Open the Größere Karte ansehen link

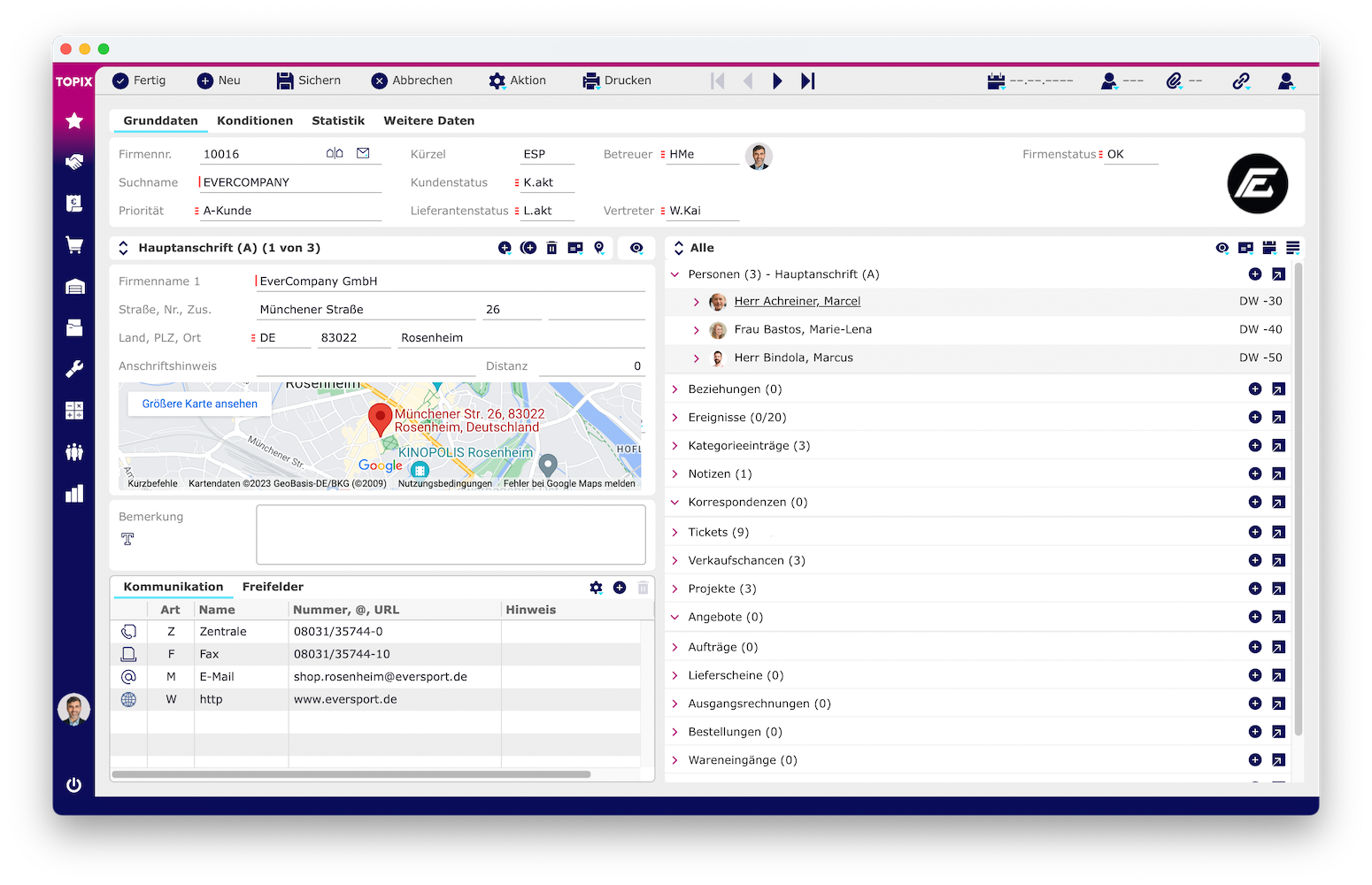click(x=200, y=404)
